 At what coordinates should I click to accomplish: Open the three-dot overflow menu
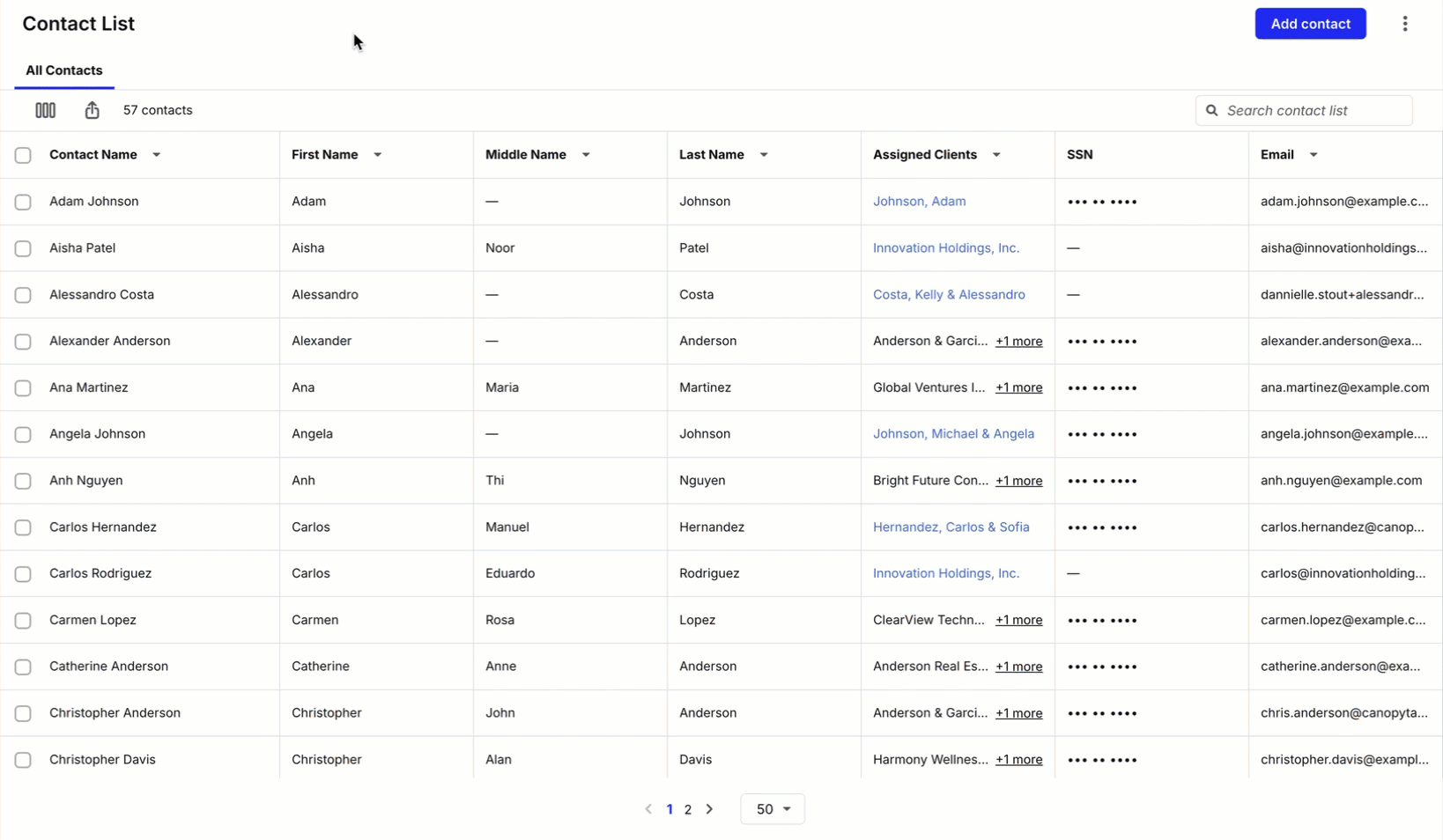click(1404, 24)
